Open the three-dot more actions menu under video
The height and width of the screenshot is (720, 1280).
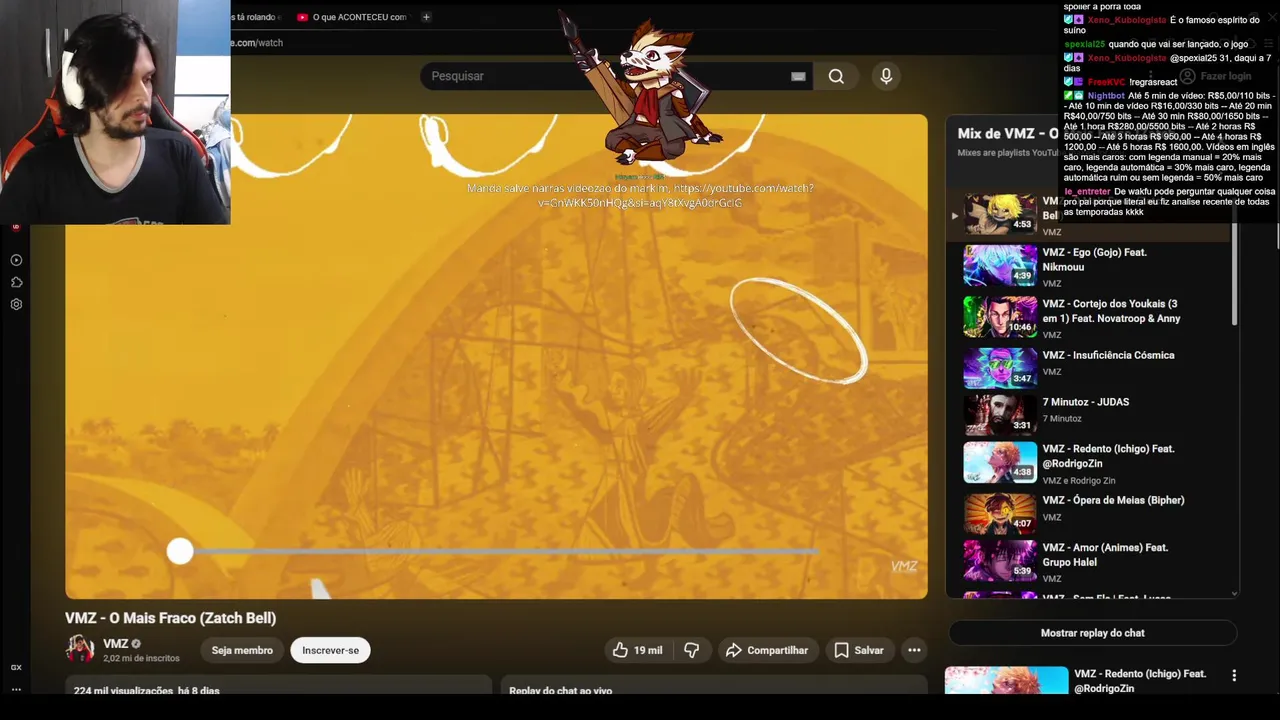914,650
